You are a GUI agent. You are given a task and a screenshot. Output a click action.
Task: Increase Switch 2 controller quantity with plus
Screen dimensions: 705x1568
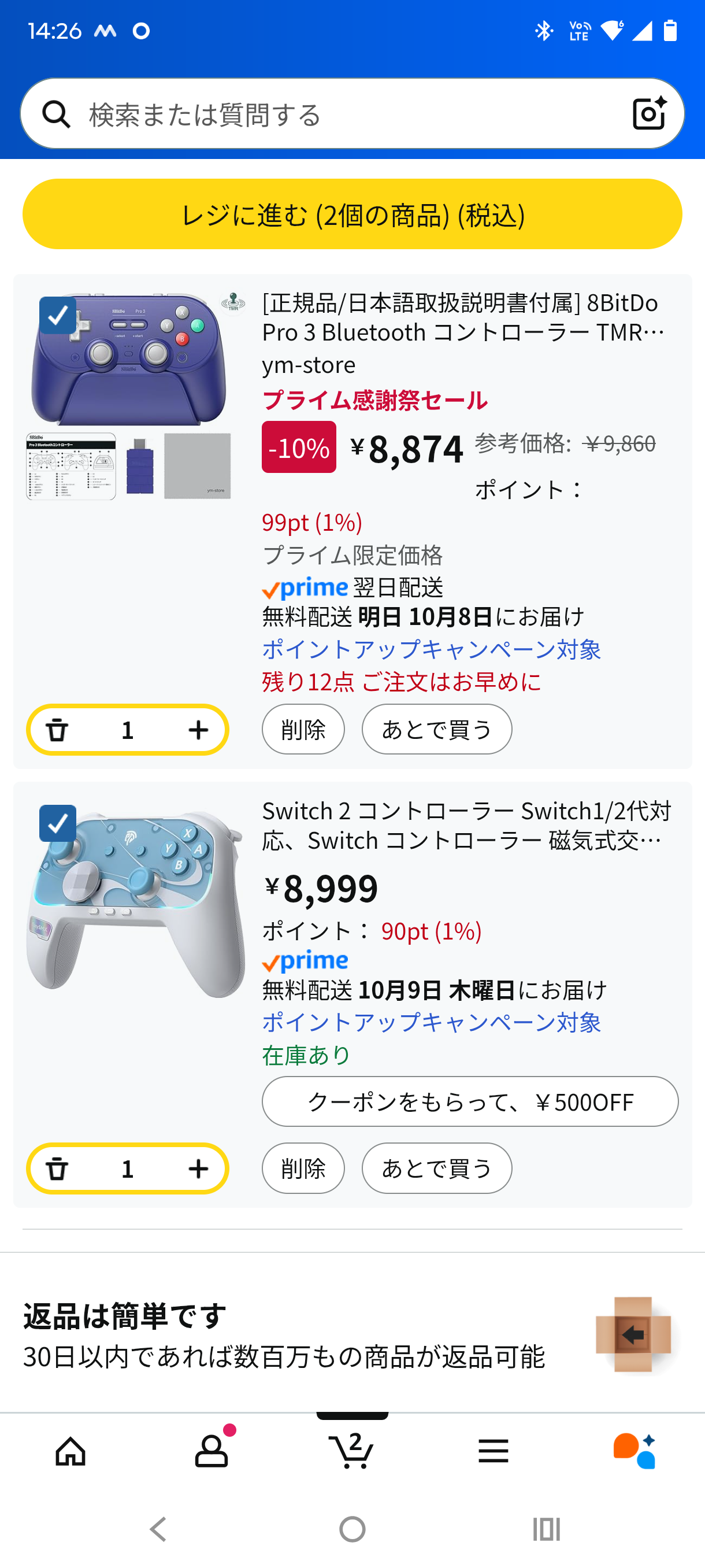(198, 1168)
